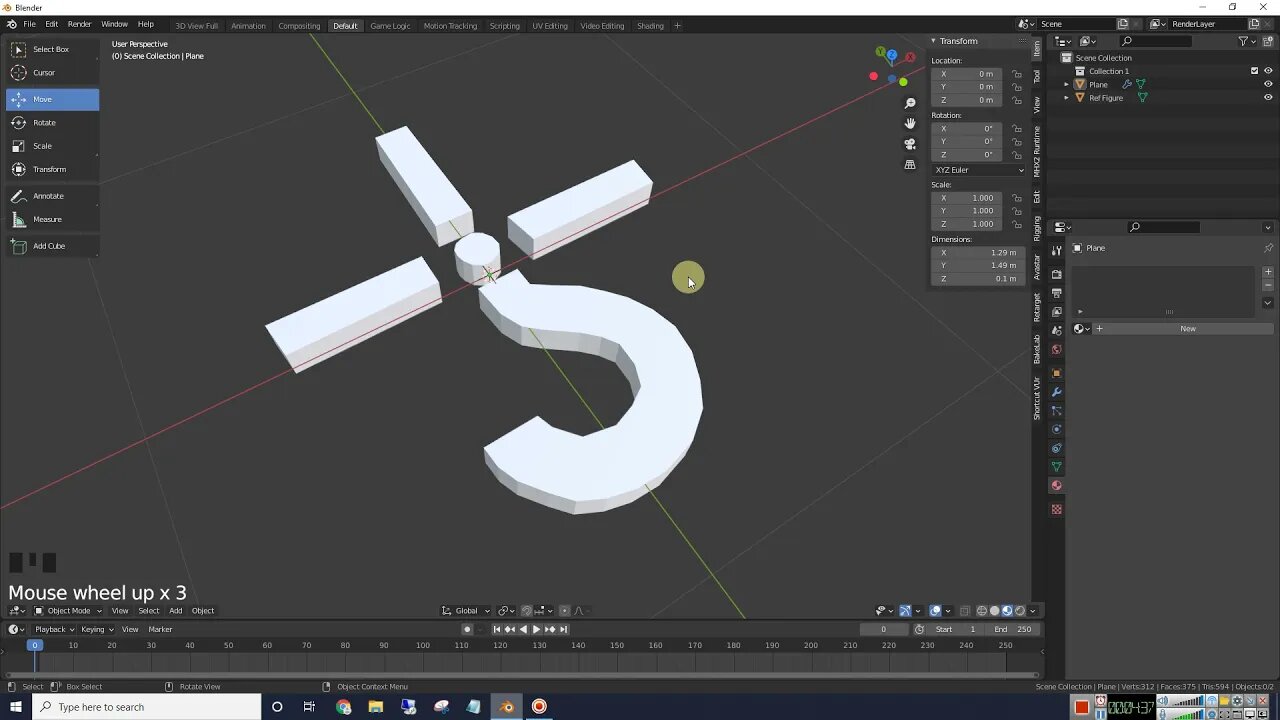The width and height of the screenshot is (1280, 720).
Task: Hide Collection 1 using eye icon
Action: point(1268,71)
